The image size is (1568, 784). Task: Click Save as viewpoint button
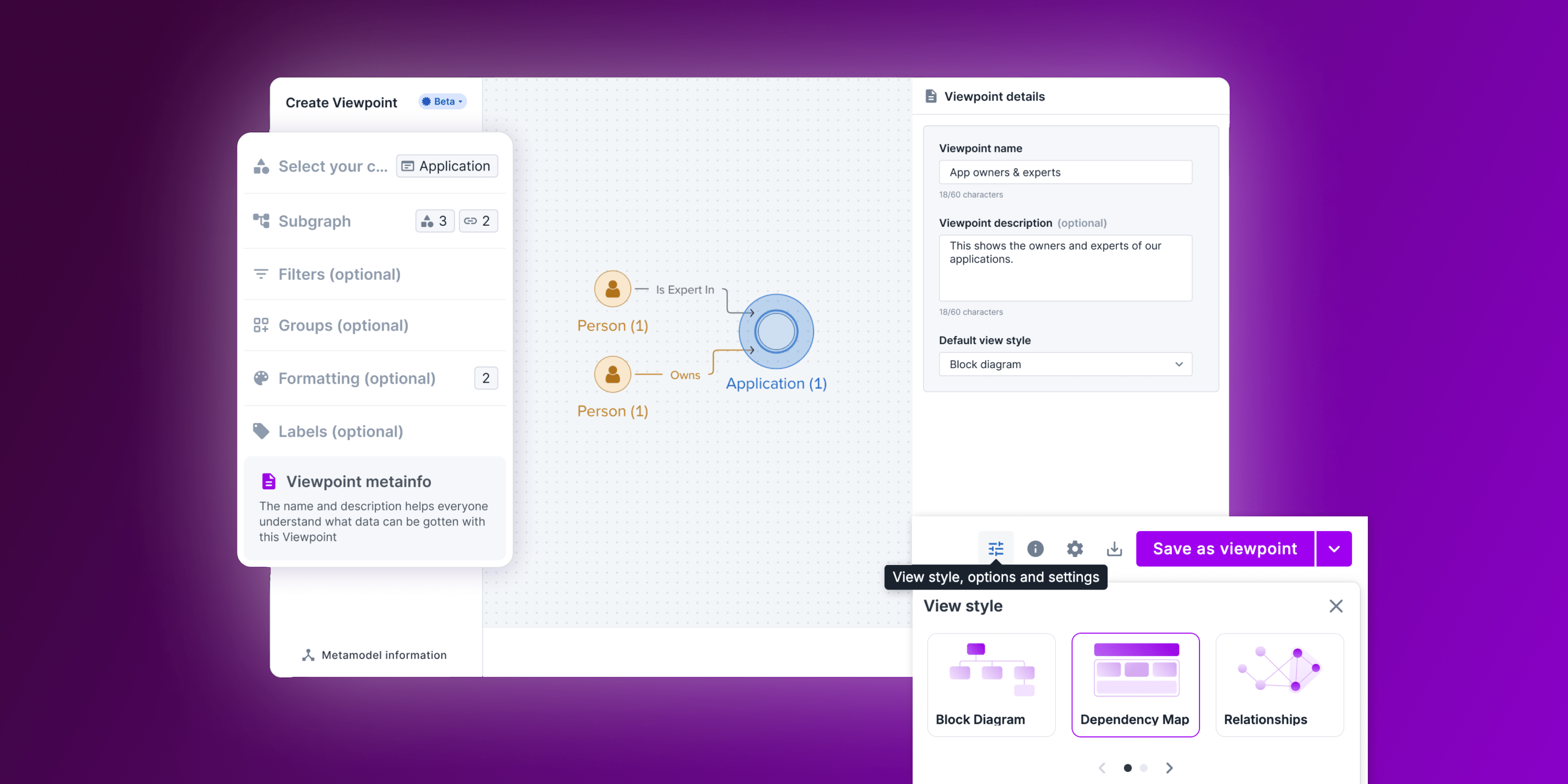click(x=1225, y=547)
